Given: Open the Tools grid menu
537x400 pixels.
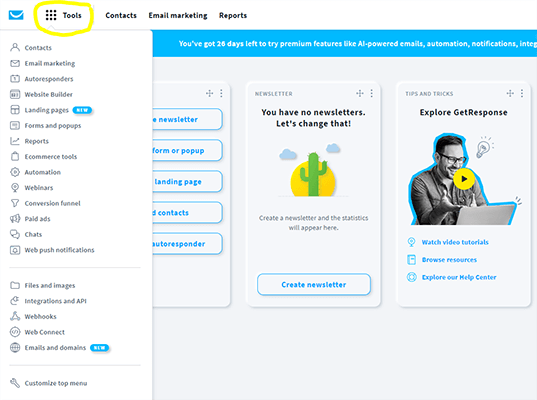Looking at the screenshot, I should tap(63, 15).
